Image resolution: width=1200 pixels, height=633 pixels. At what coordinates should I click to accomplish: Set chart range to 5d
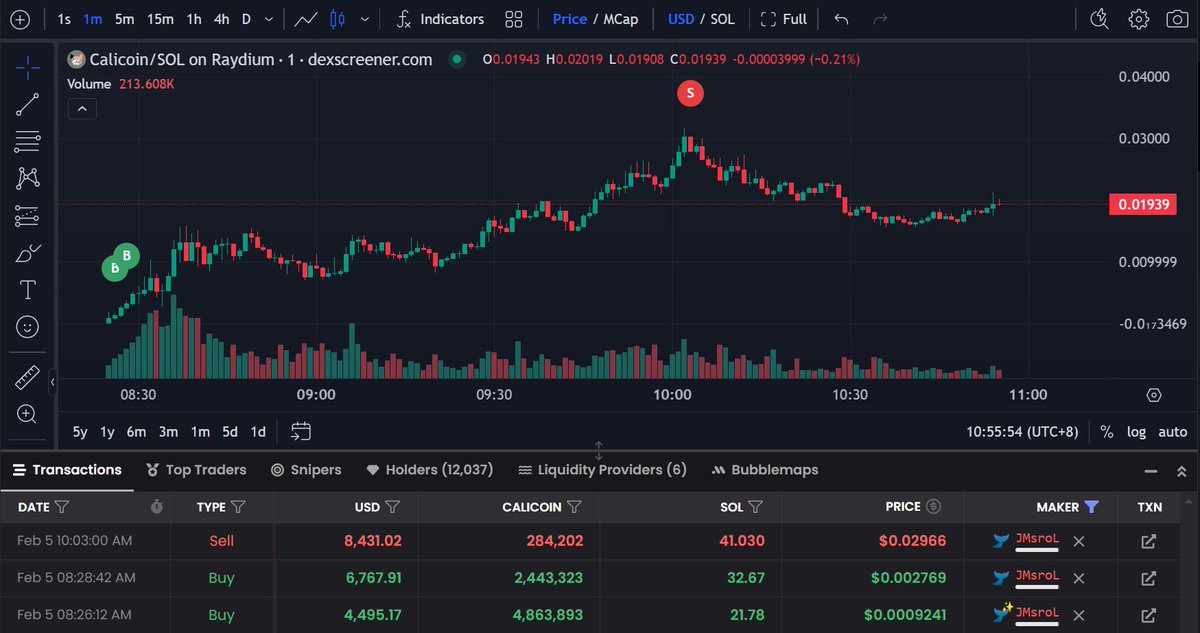pos(230,432)
